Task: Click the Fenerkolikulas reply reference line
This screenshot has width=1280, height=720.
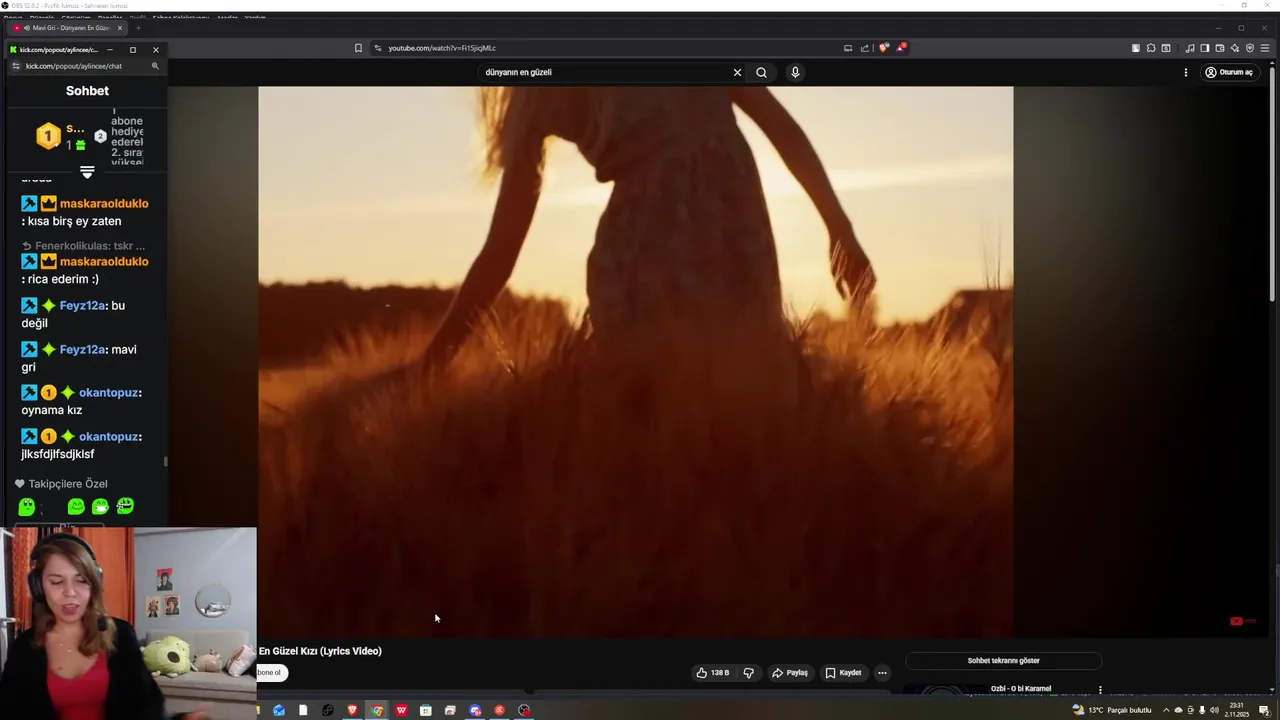Action: (84, 246)
